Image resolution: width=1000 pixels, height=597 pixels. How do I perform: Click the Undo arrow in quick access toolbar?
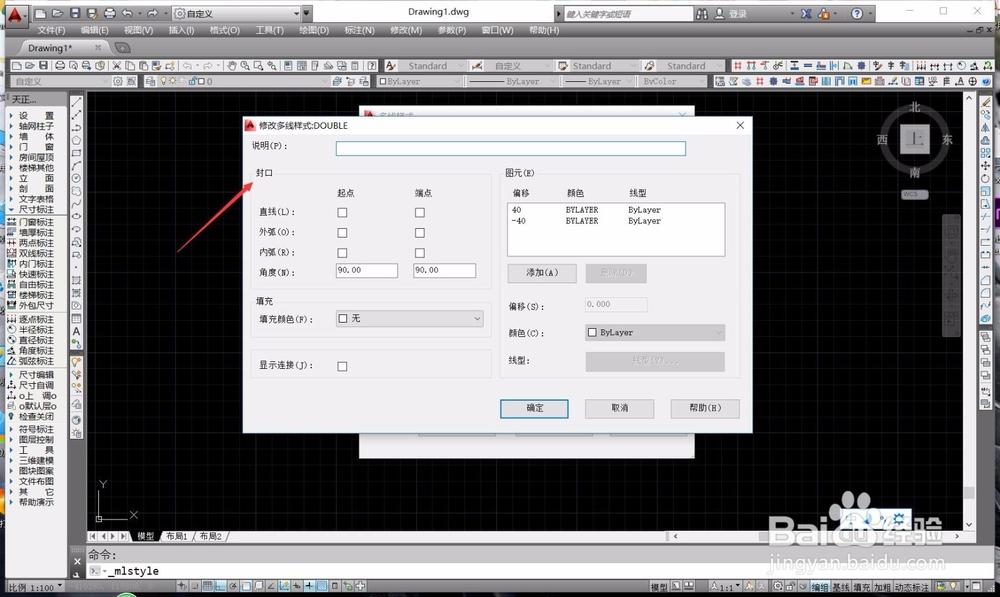coord(128,13)
